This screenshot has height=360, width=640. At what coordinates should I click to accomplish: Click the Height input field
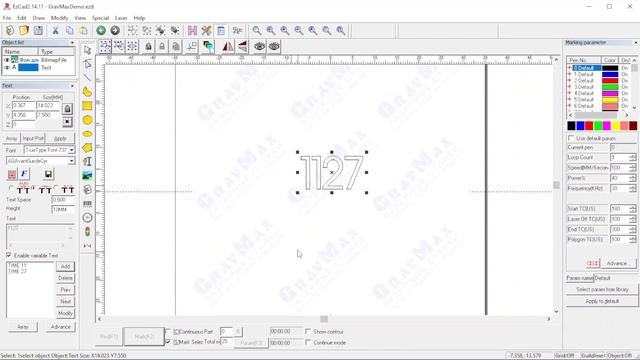[x=63, y=209]
